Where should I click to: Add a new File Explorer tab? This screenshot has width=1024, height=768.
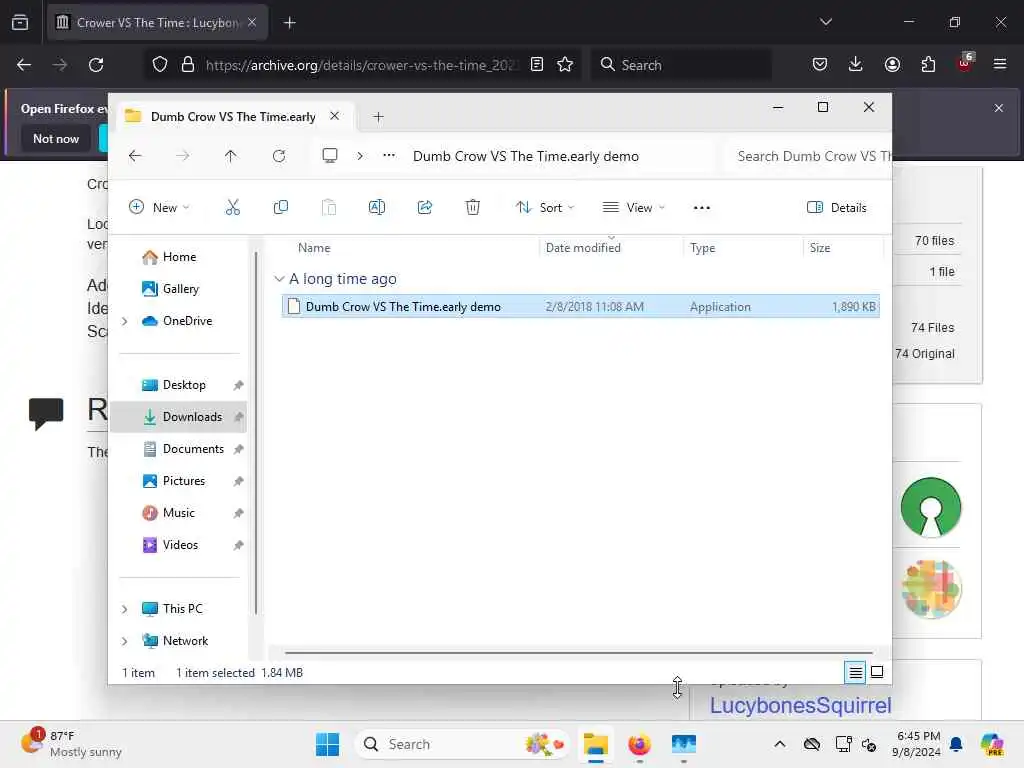[x=378, y=116]
